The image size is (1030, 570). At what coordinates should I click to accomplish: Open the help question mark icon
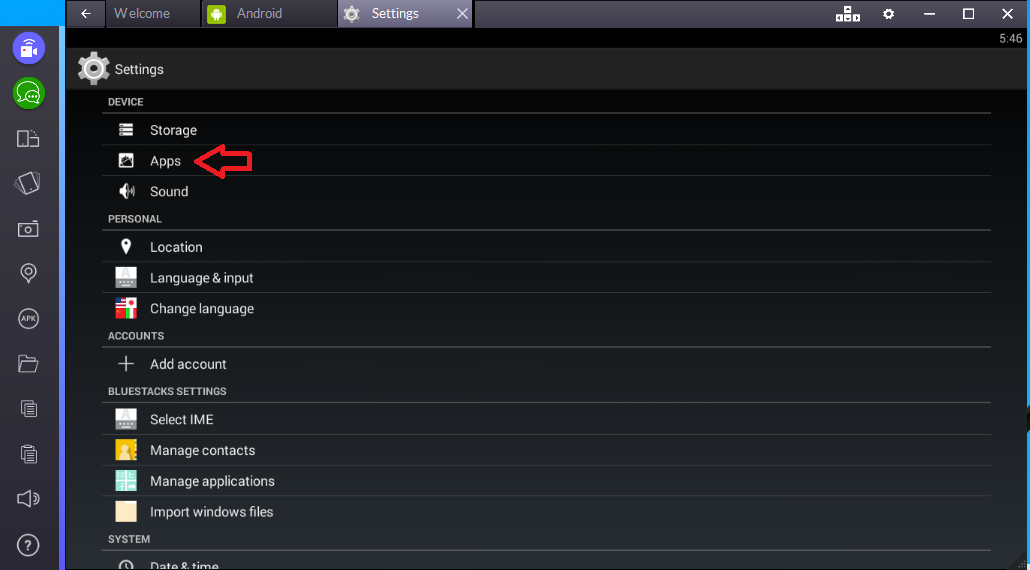tap(28, 544)
